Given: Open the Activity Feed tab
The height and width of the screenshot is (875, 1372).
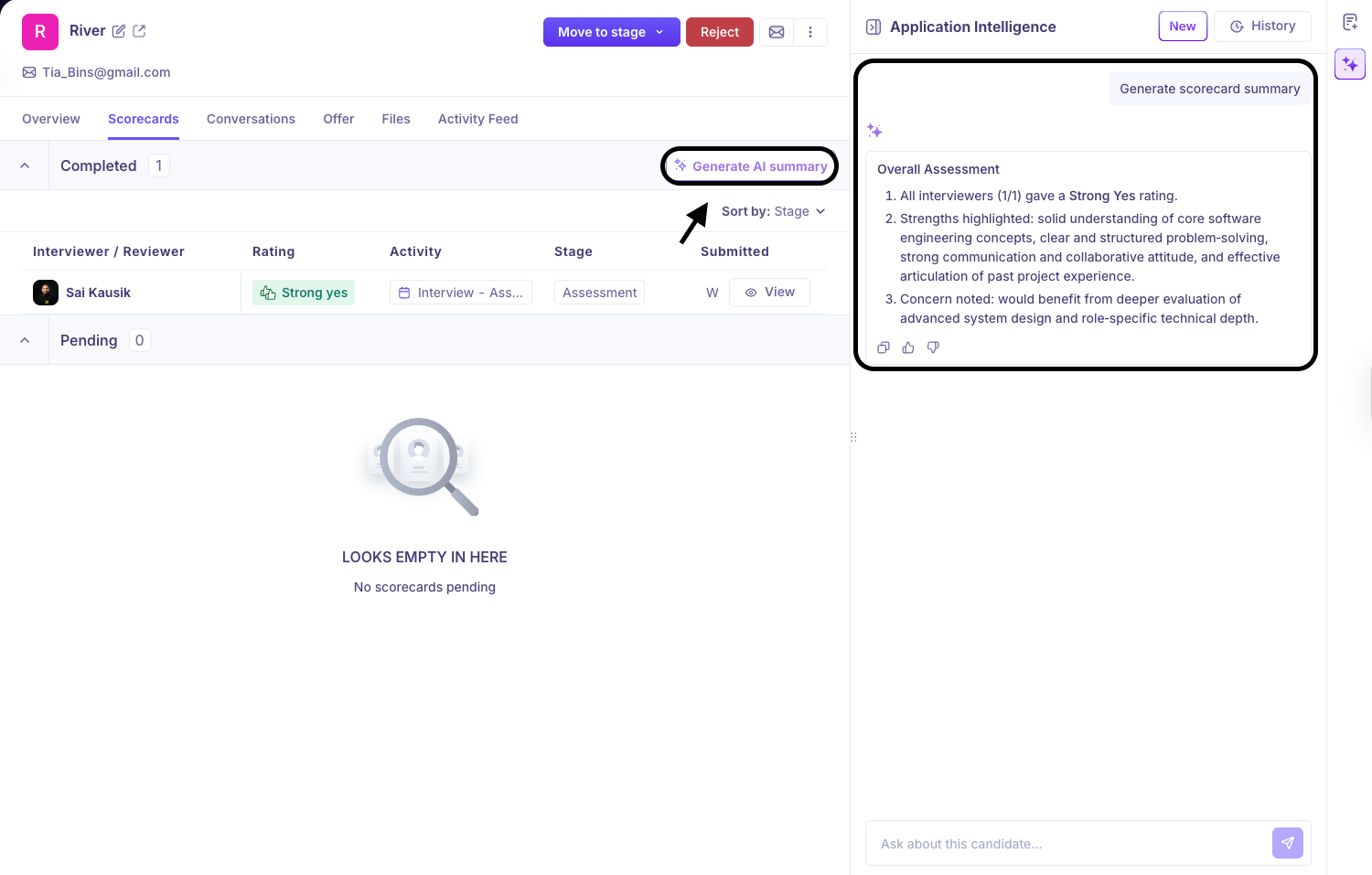Looking at the screenshot, I should [x=477, y=119].
